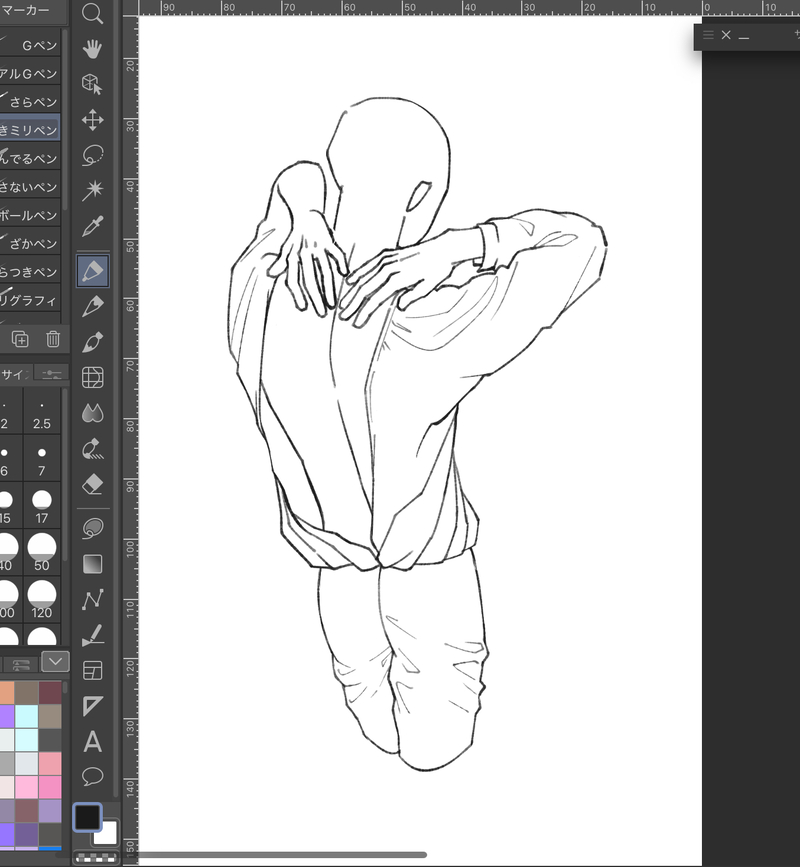Select the Balloon speech bubble tool
The image size is (800, 867).
(92, 775)
